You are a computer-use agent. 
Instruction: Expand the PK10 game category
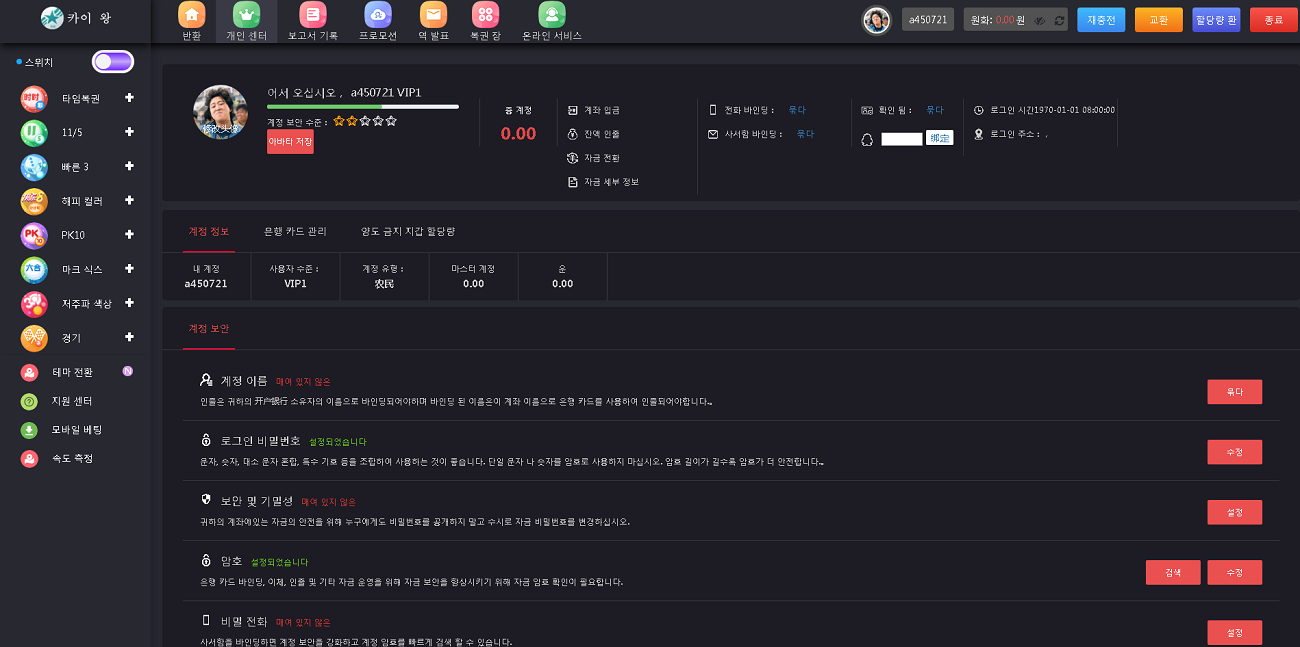coord(129,235)
